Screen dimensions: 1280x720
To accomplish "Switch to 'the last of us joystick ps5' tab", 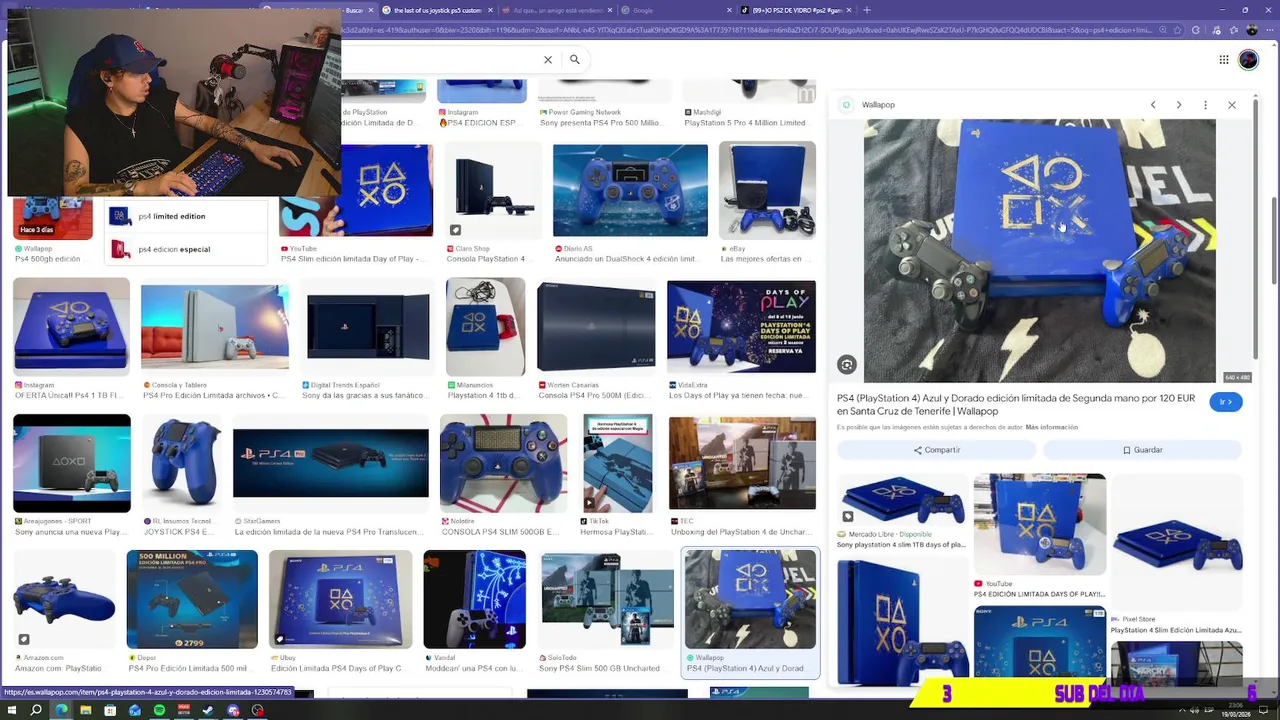I will 438,10.
